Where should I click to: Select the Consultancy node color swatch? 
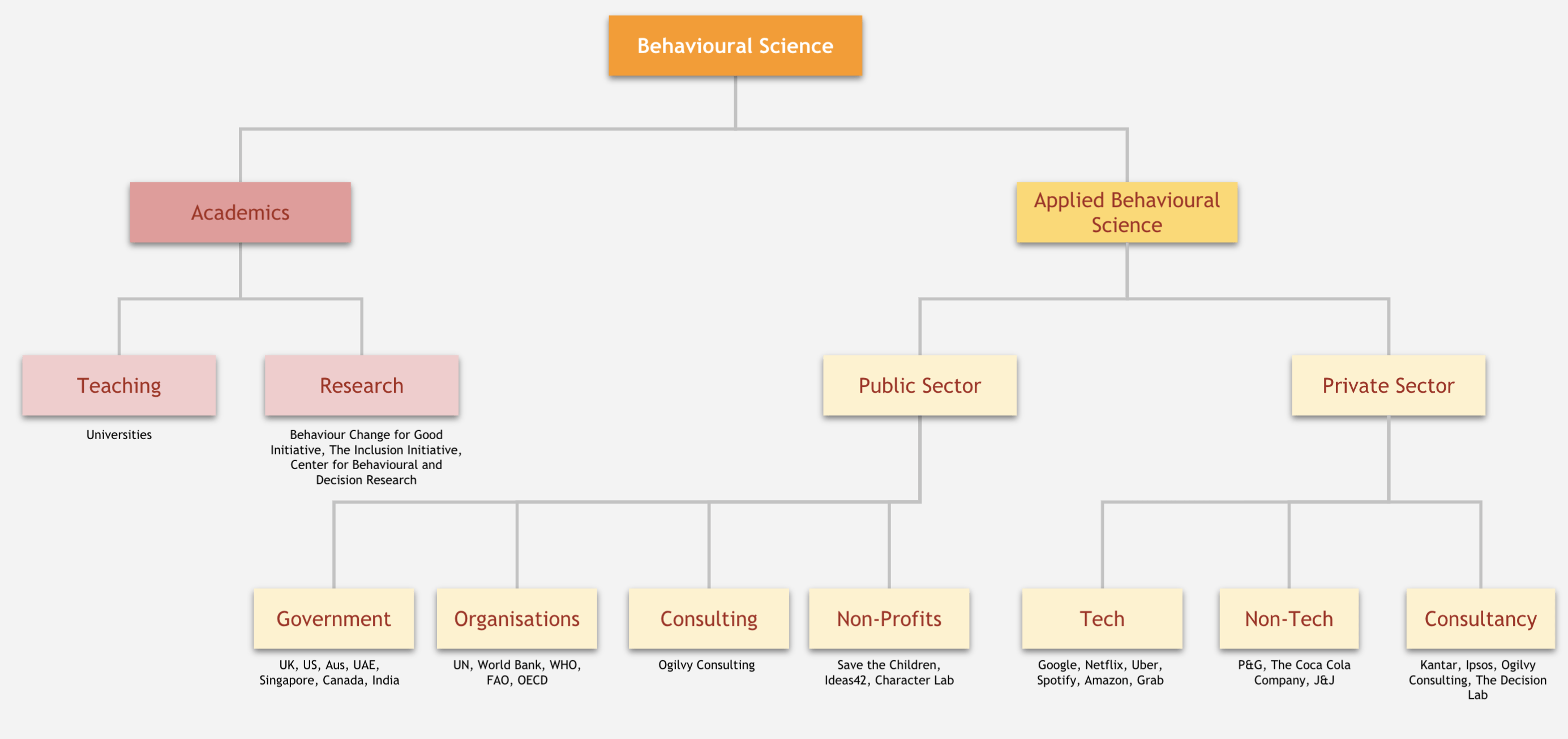[x=1471, y=618]
